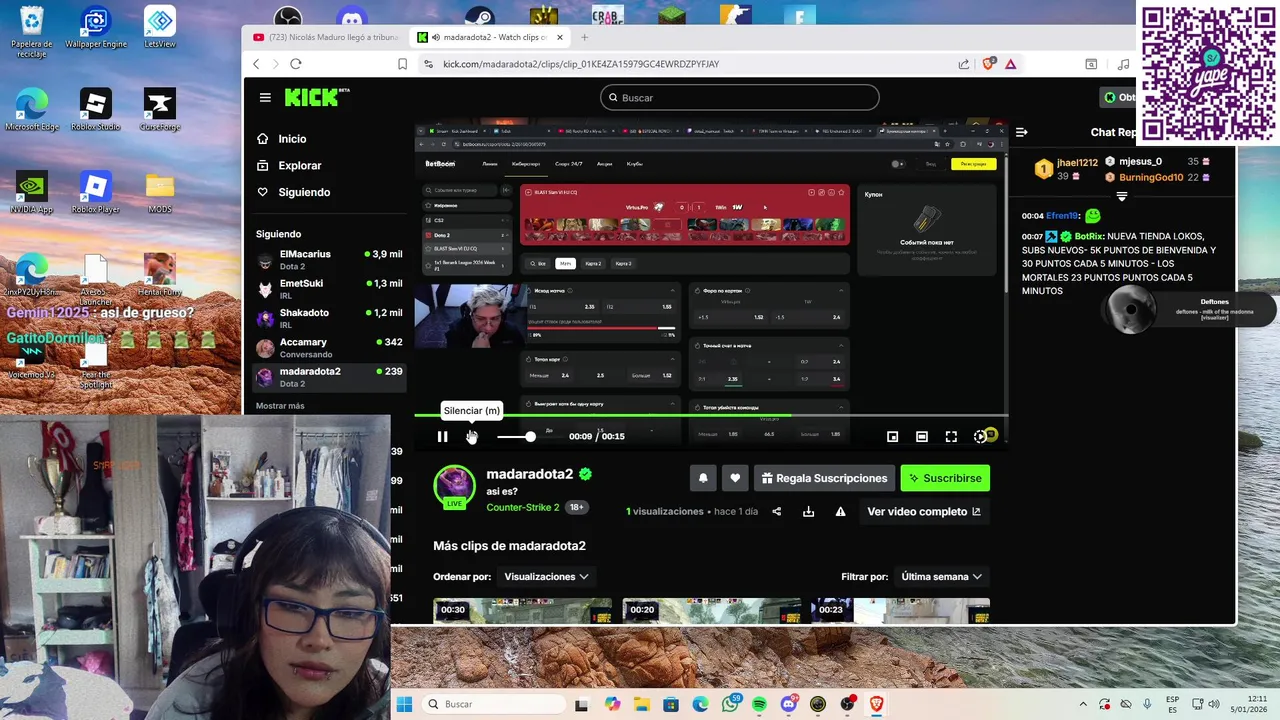This screenshot has height=720, width=1280.
Task: Open Brave Shields lion icon
Action: pyautogui.click(x=989, y=64)
